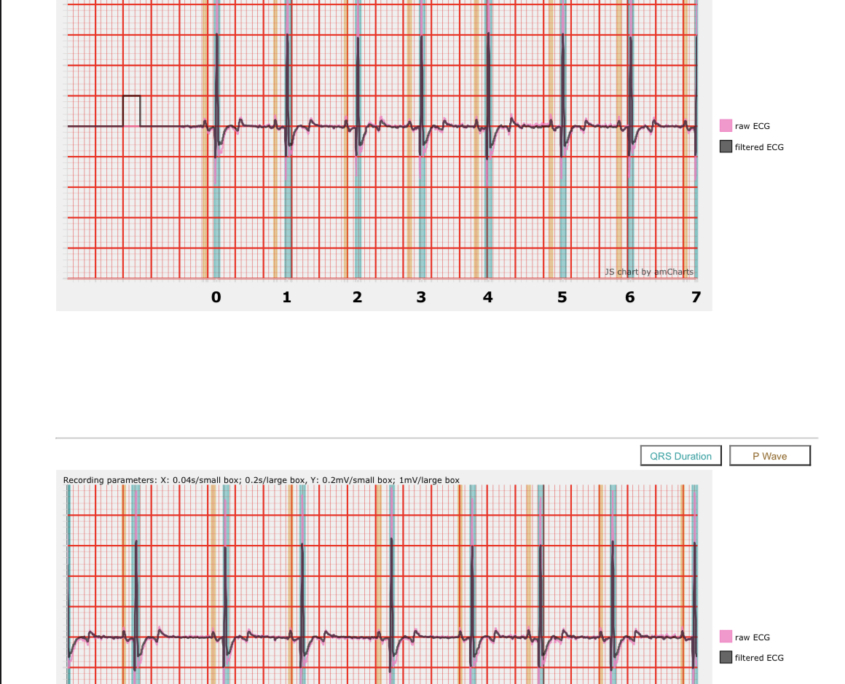Screen dimensions: 845x684
Task: Click the P Wave button
Action: (769, 456)
